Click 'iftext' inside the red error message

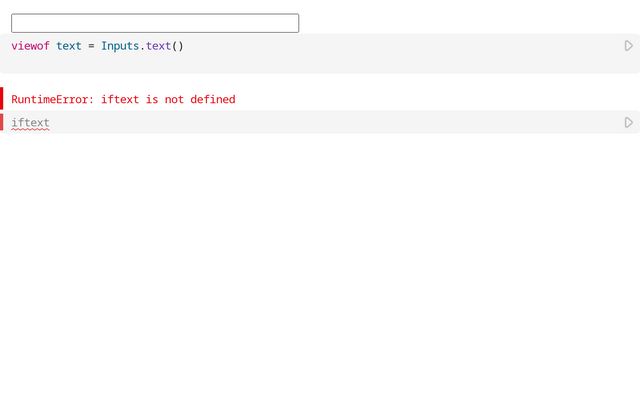pos(120,99)
